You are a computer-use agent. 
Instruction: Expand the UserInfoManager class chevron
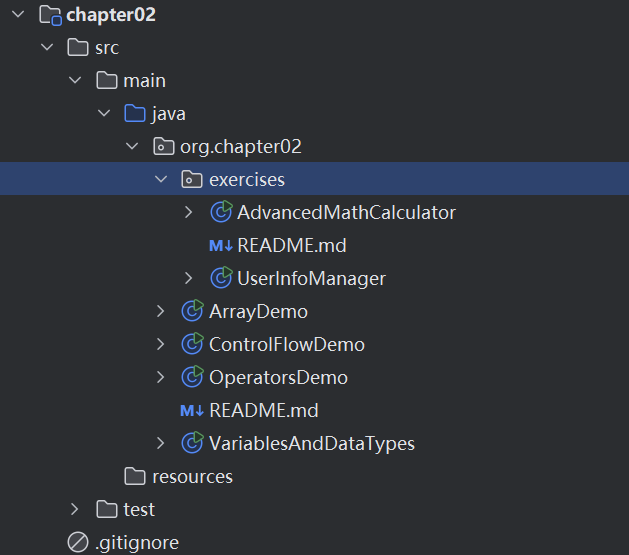point(189,278)
